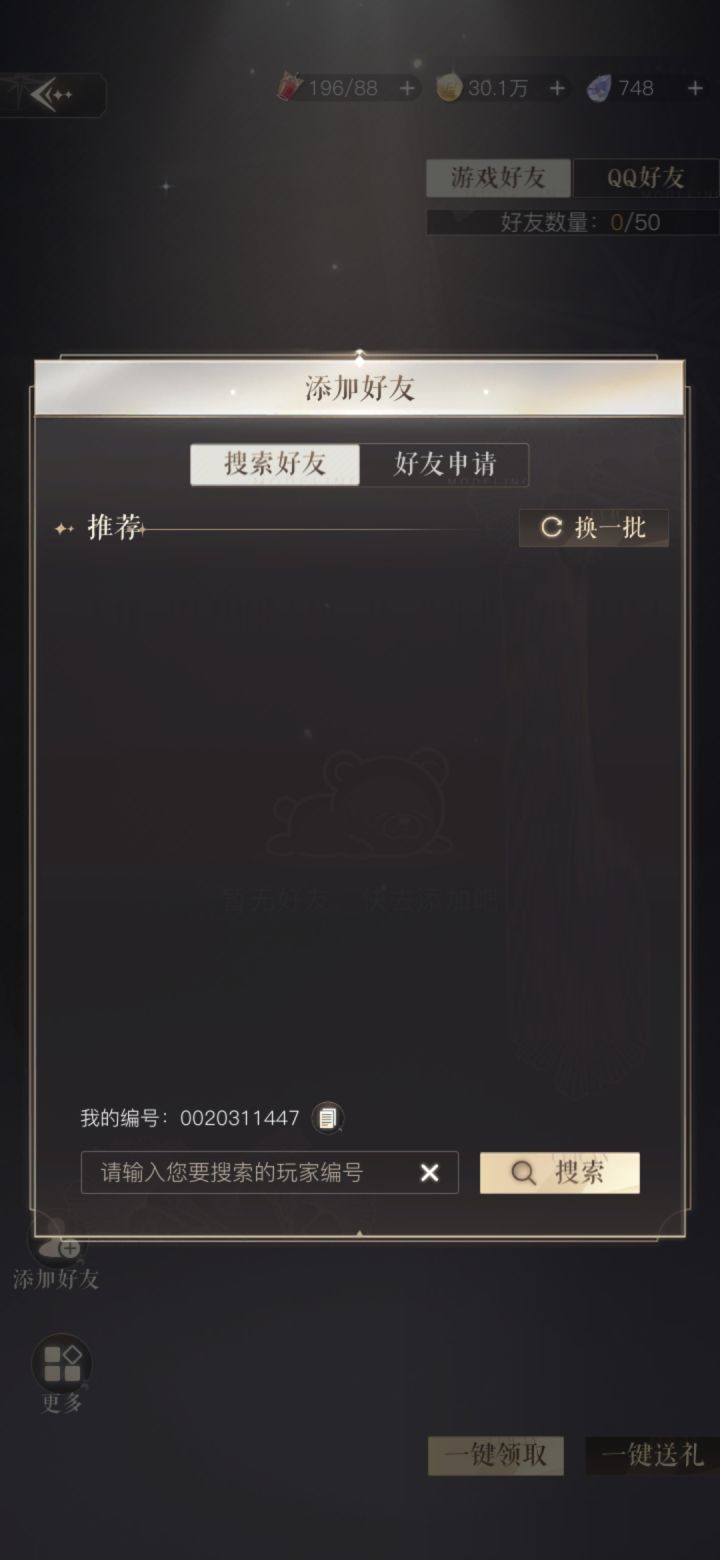Switch to the QQ好友 tab
The image size is (720, 1560).
click(x=646, y=178)
